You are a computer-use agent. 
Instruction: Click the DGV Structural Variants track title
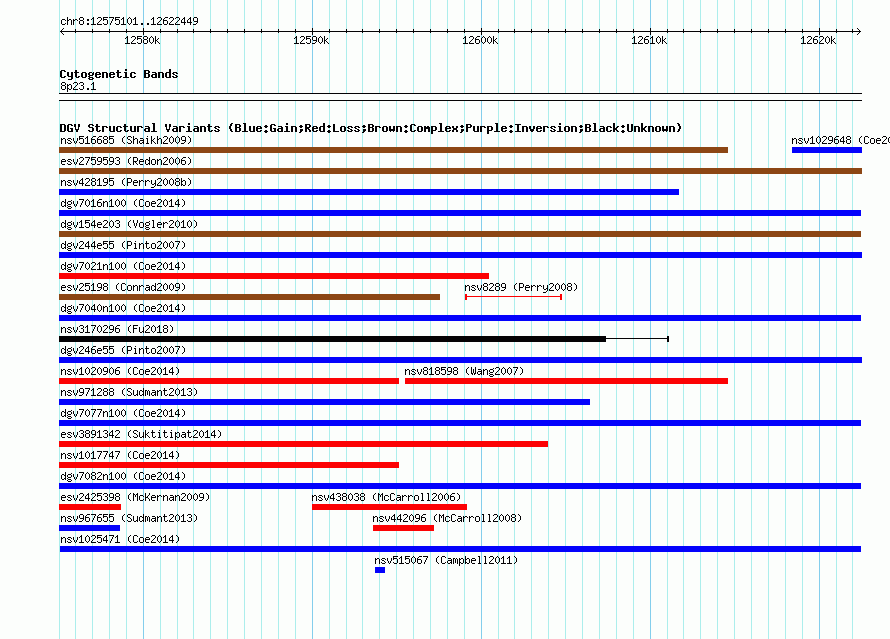click(371, 128)
